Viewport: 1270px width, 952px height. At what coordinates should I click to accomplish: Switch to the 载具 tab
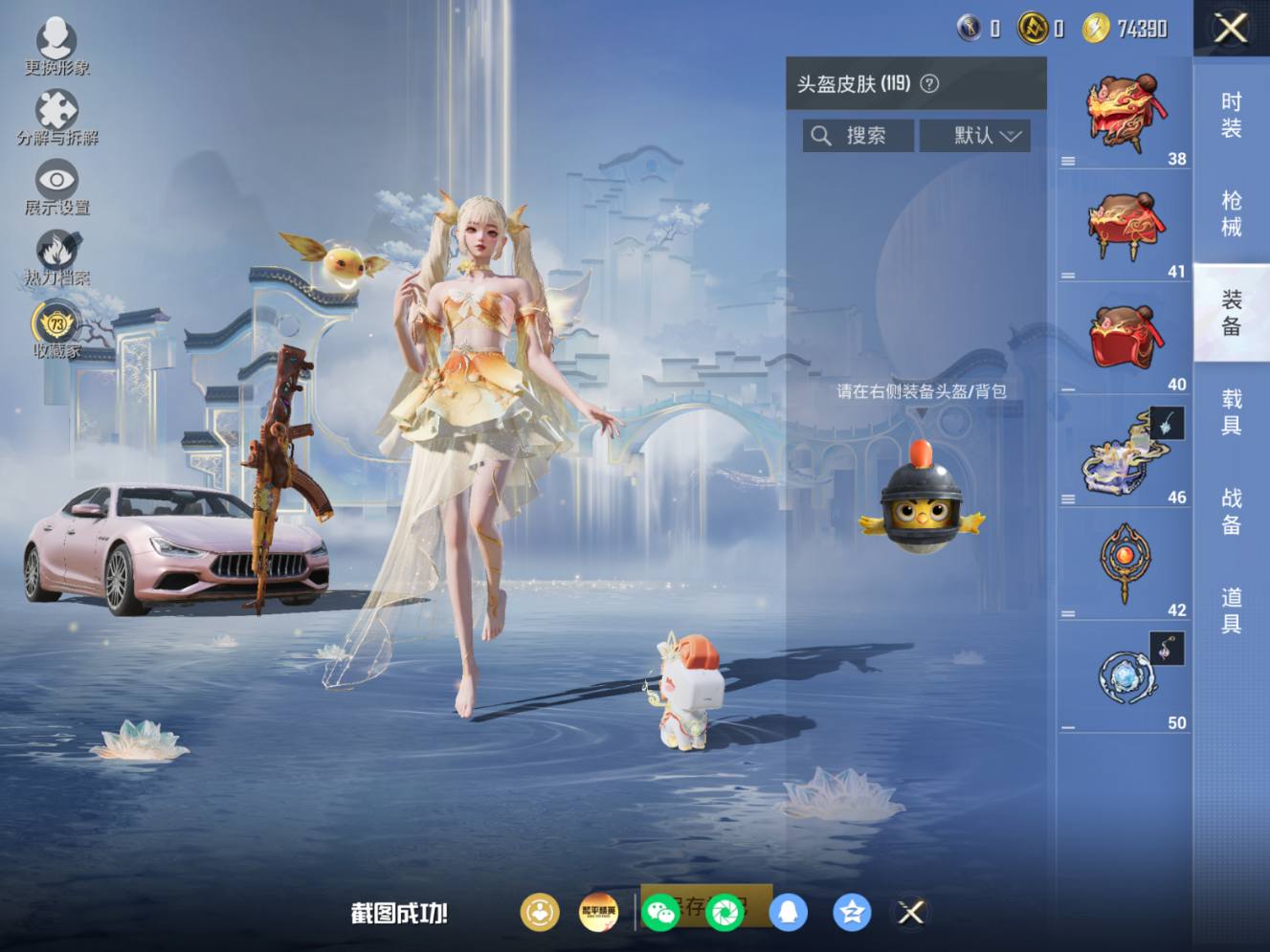(1231, 412)
